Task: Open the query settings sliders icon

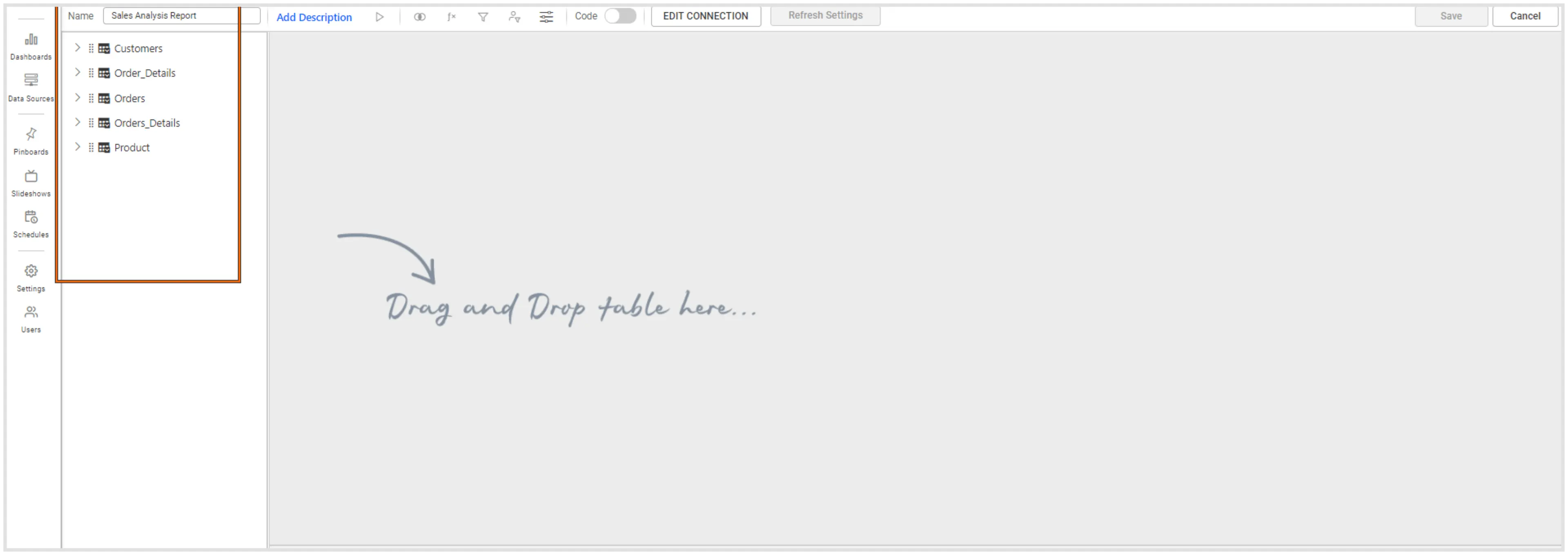Action: coord(546,17)
